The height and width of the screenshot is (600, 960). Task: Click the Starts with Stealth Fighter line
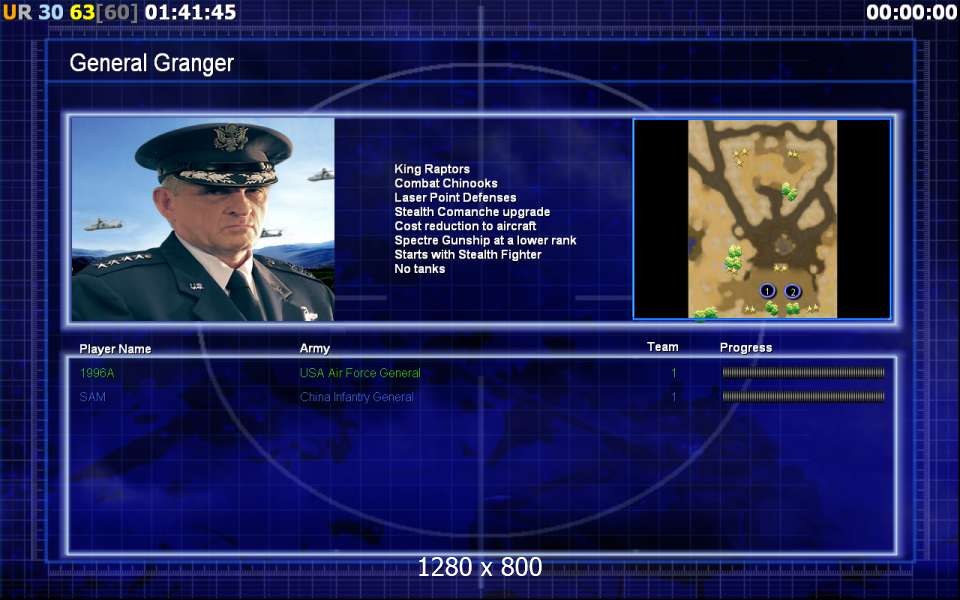point(468,254)
